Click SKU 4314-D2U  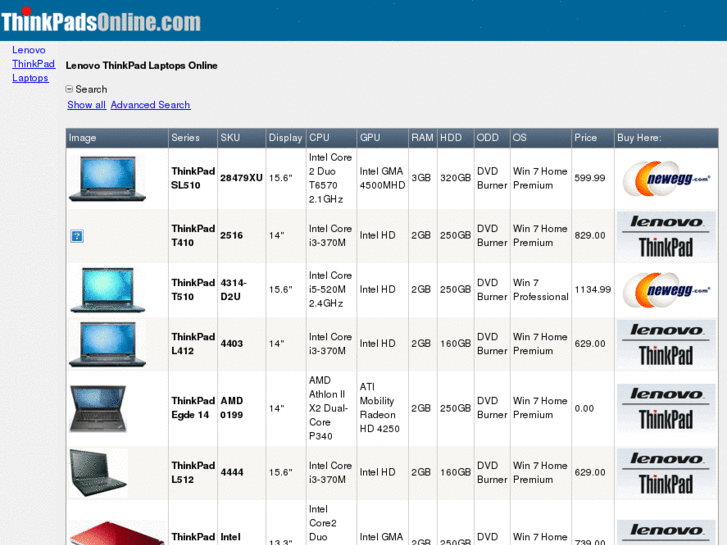[x=234, y=289]
